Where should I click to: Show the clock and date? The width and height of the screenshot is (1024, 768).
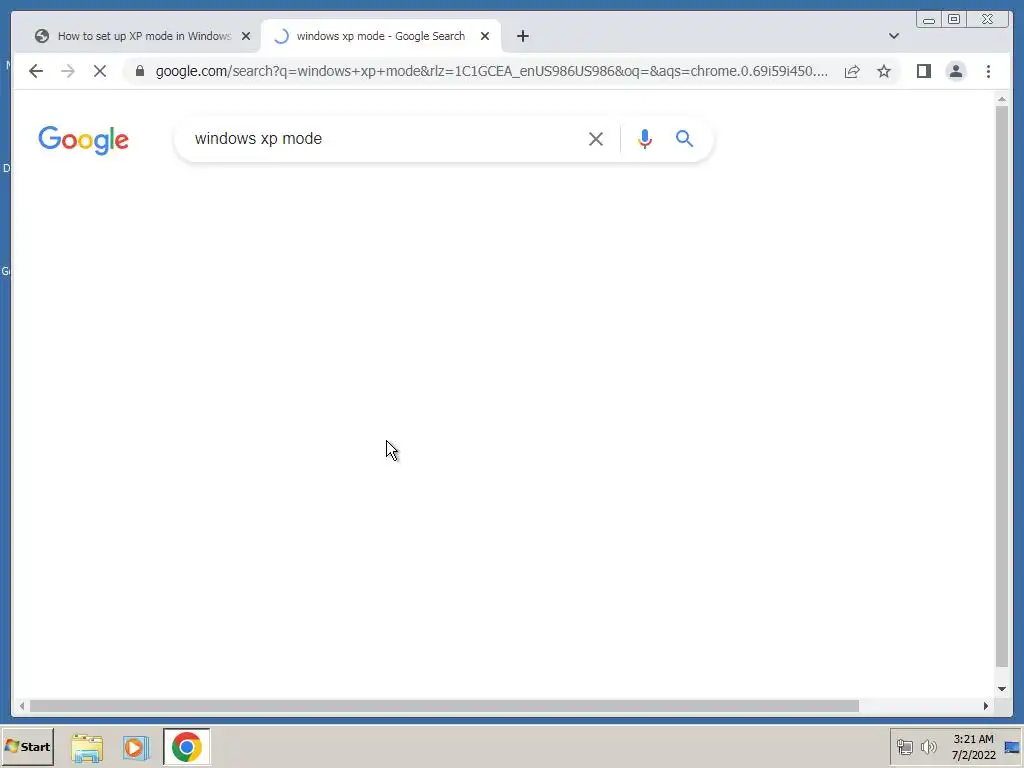coord(973,747)
